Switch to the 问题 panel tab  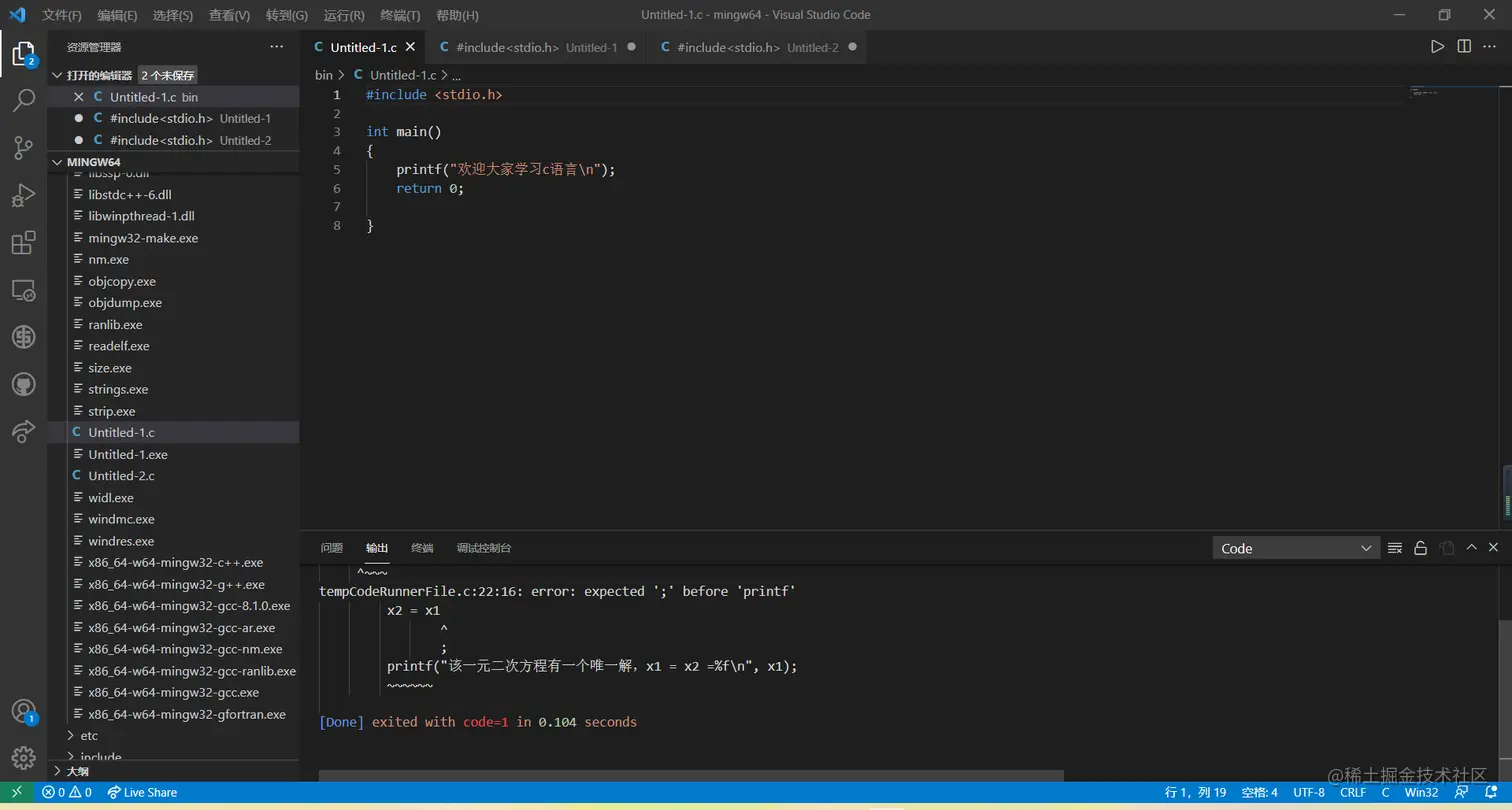point(332,548)
